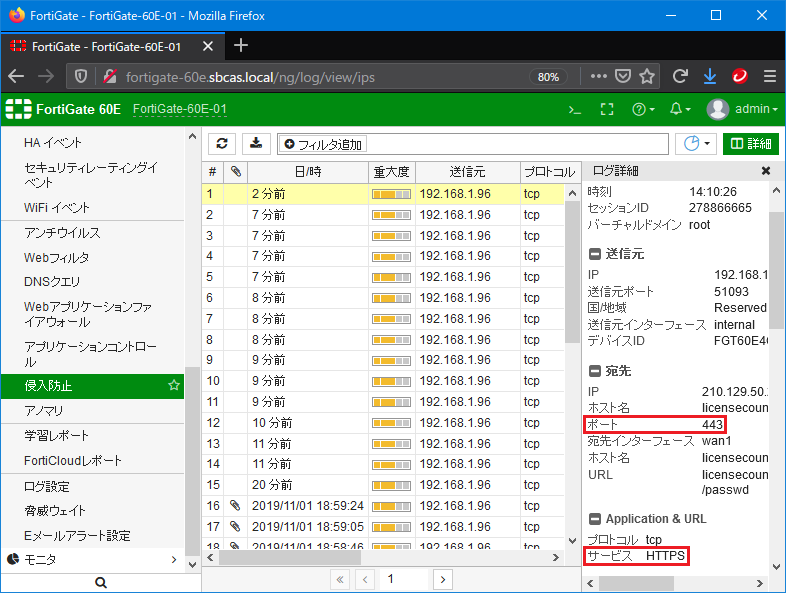The image size is (786, 593).
Task: Expand the モニタ menu
Action: click(93, 559)
